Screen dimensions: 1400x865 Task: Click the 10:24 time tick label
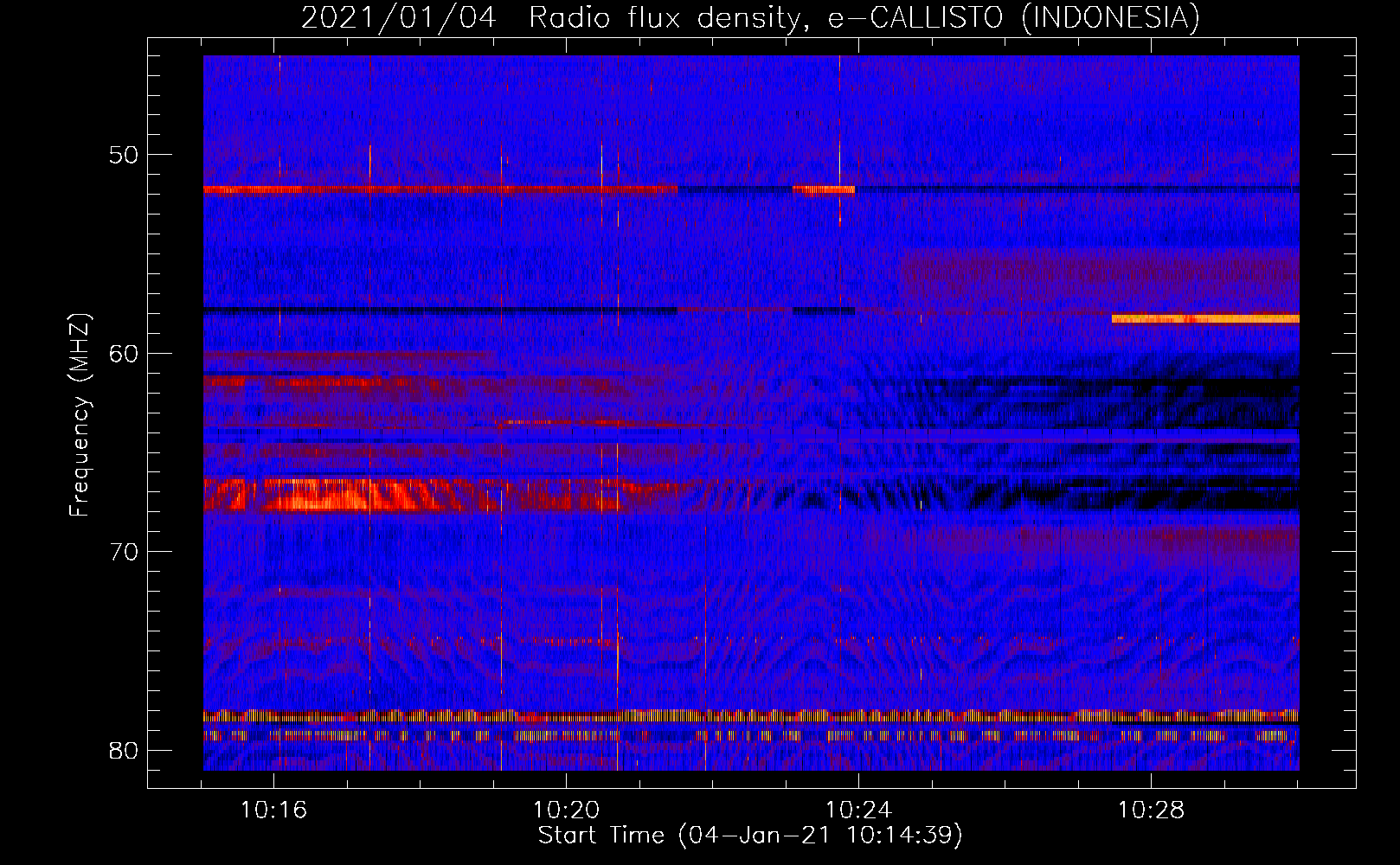(859, 810)
